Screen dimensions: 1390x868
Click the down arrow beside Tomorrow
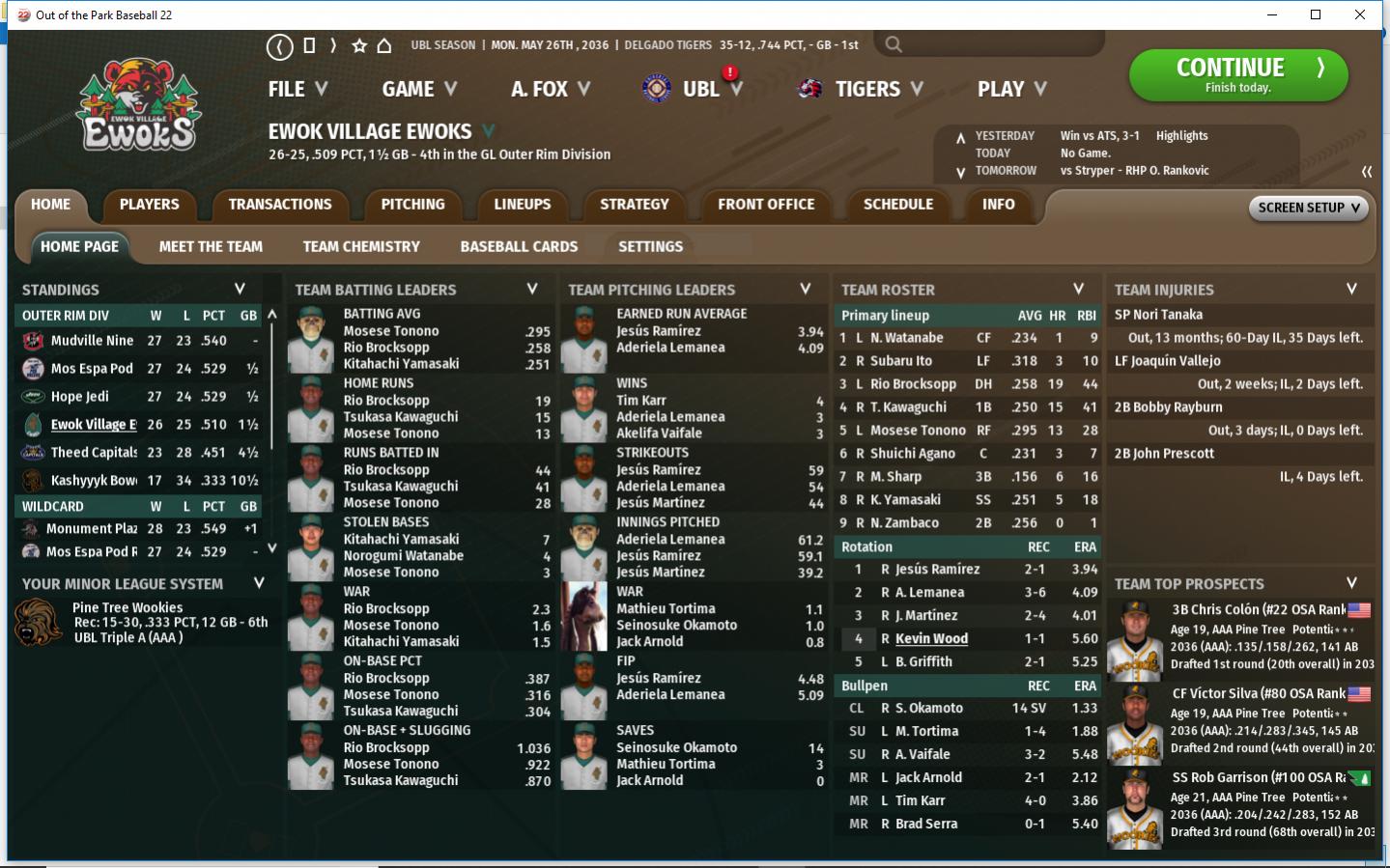[x=960, y=173]
